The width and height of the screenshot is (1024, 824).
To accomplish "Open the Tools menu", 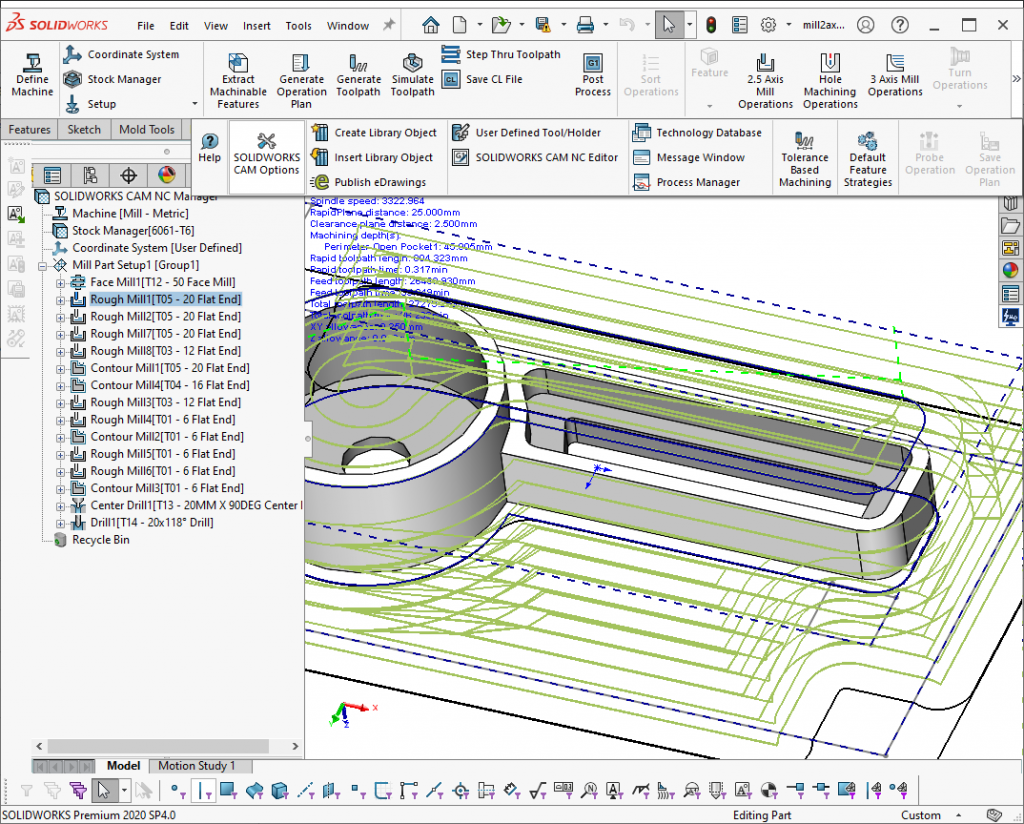I will 298,26.
